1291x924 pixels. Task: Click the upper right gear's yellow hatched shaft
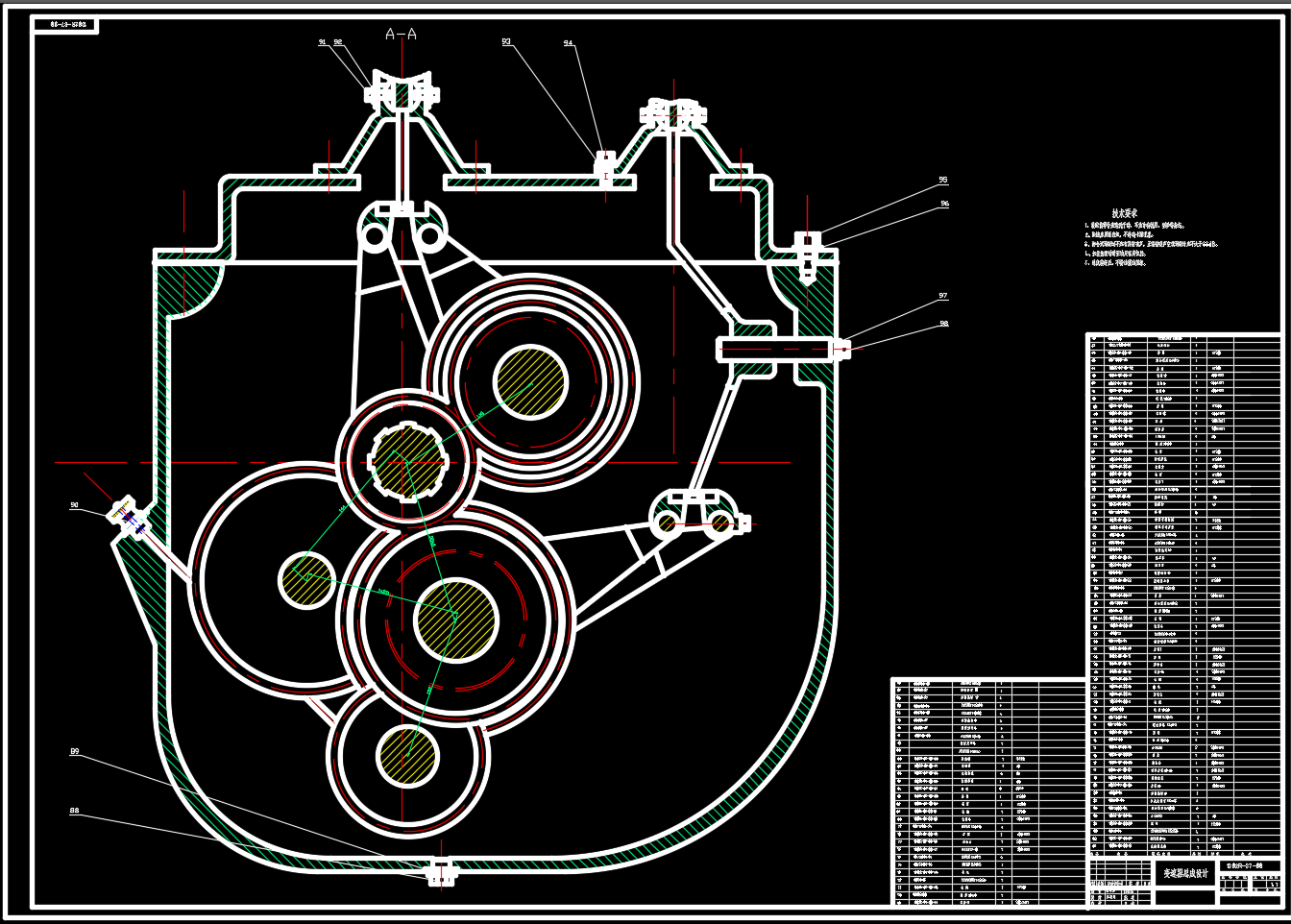(530, 382)
